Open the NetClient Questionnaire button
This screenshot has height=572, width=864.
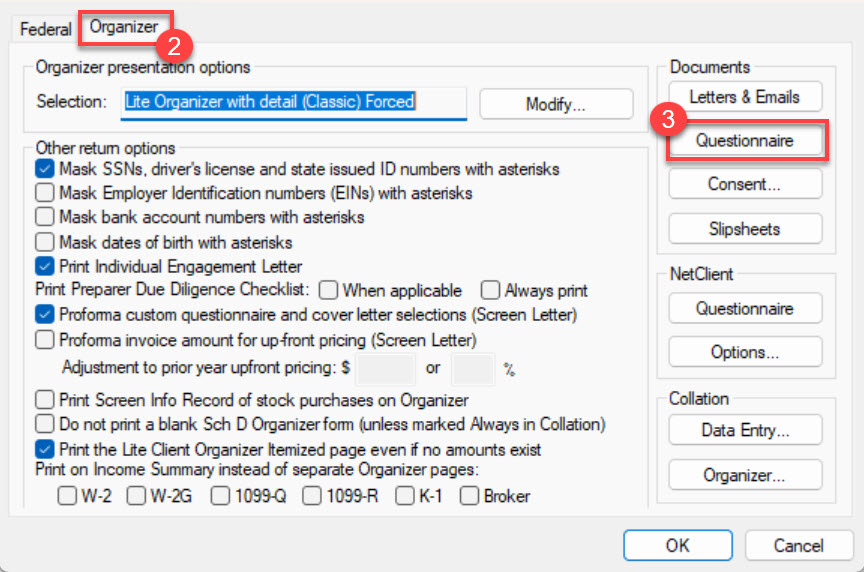pyautogui.click(x=744, y=309)
